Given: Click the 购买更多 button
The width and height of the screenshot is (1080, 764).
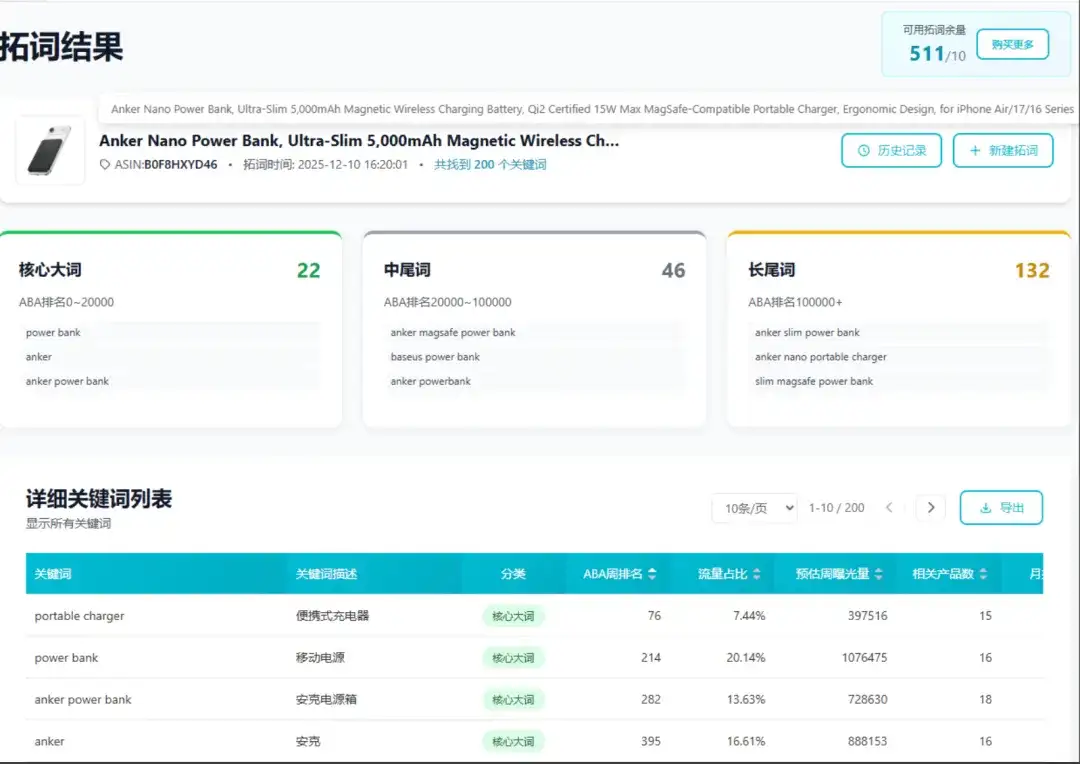Looking at the screenshot, I should click(x=1012, y=45).
